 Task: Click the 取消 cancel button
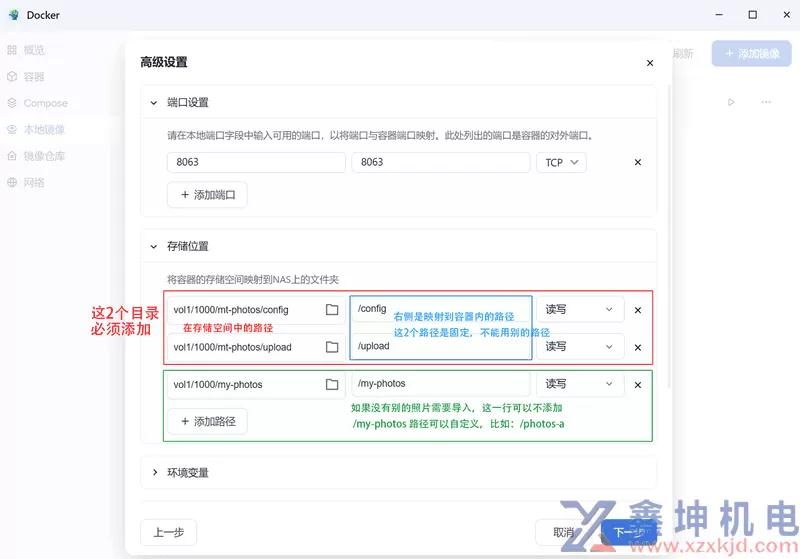[x=564, y=532]
